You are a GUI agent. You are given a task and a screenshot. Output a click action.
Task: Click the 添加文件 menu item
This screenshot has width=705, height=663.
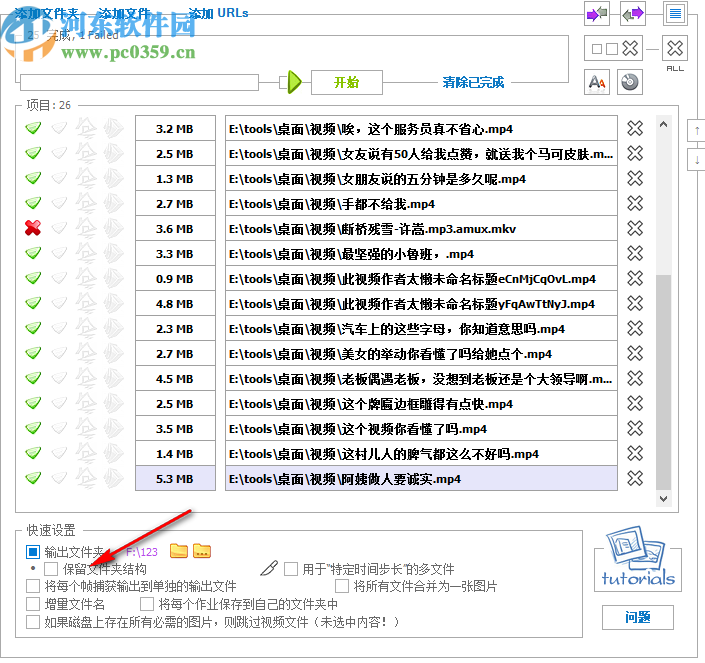(x=124, y=13)
